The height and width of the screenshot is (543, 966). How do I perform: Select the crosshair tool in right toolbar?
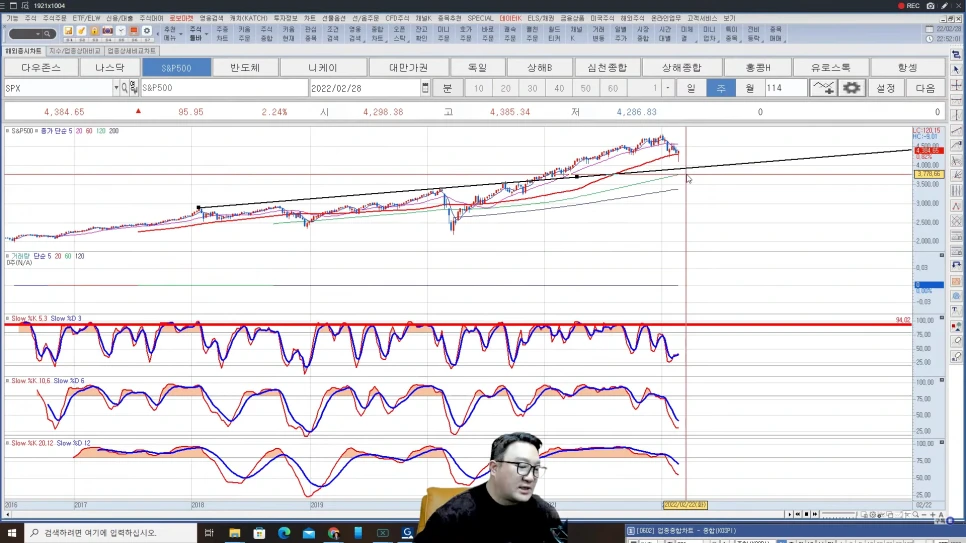pyautogui.click(x=956, y=85)
